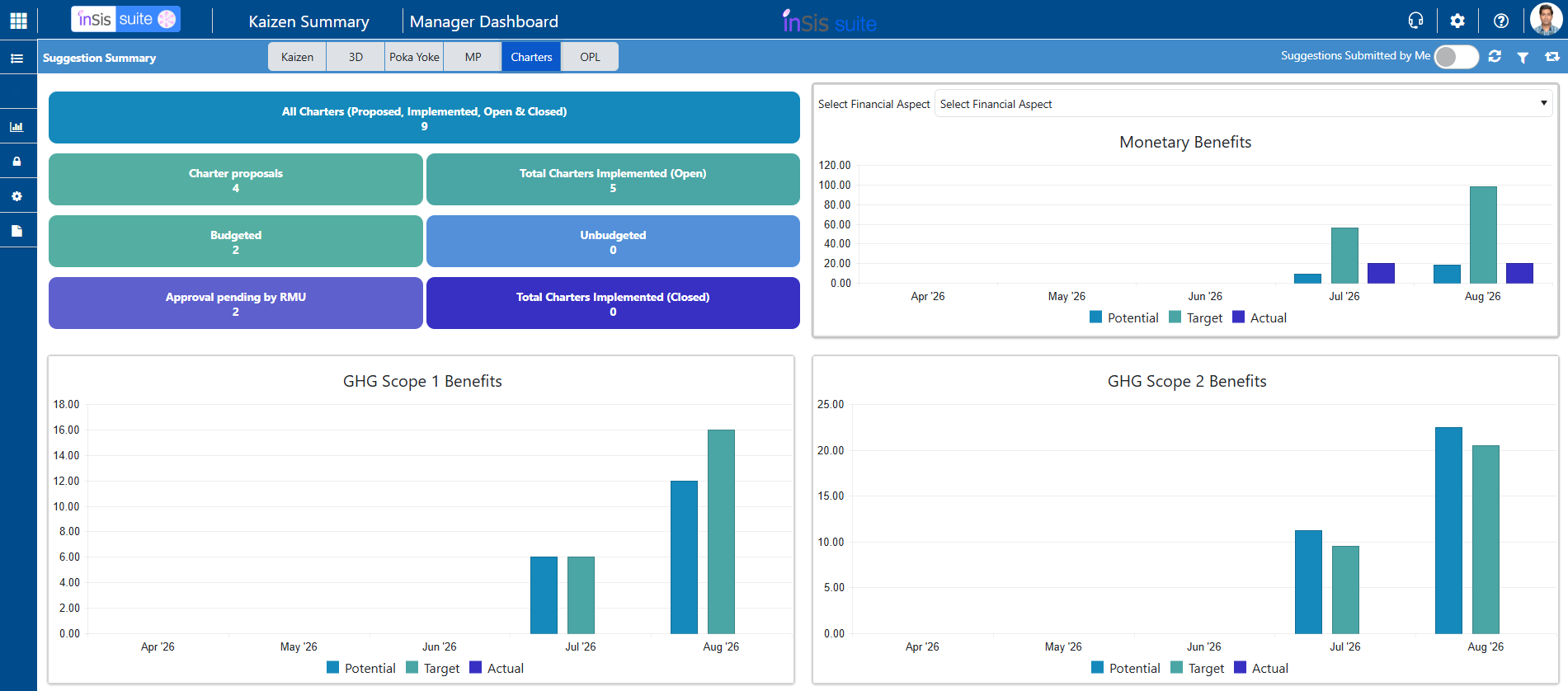1568x691 pixels.
Task: Click the refresh icon in toolbar
Action: pos(1495,56)
